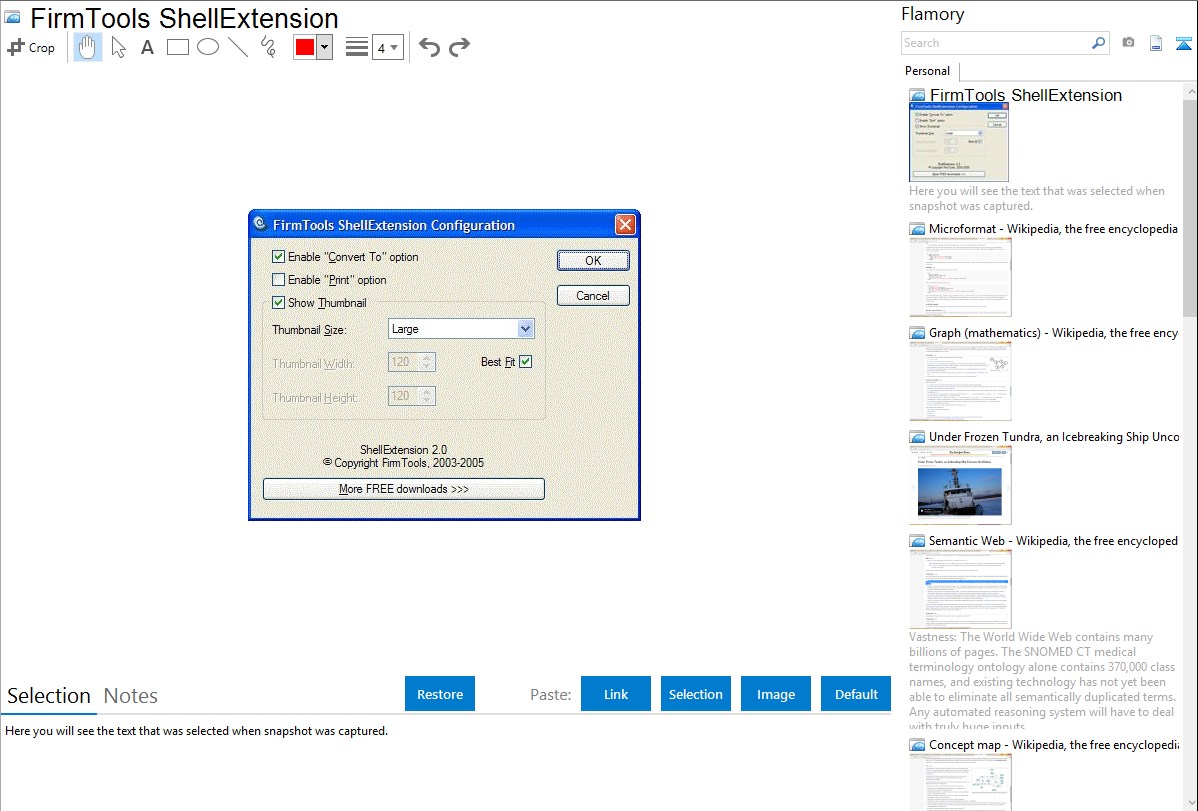Toggle Enable "Print" option checkbox
The height and width of the screenshot is (811, 1198).
point(278,280)
